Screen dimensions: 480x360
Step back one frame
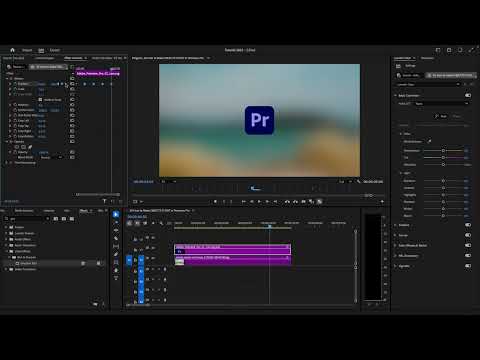click(x=251, y=202)
